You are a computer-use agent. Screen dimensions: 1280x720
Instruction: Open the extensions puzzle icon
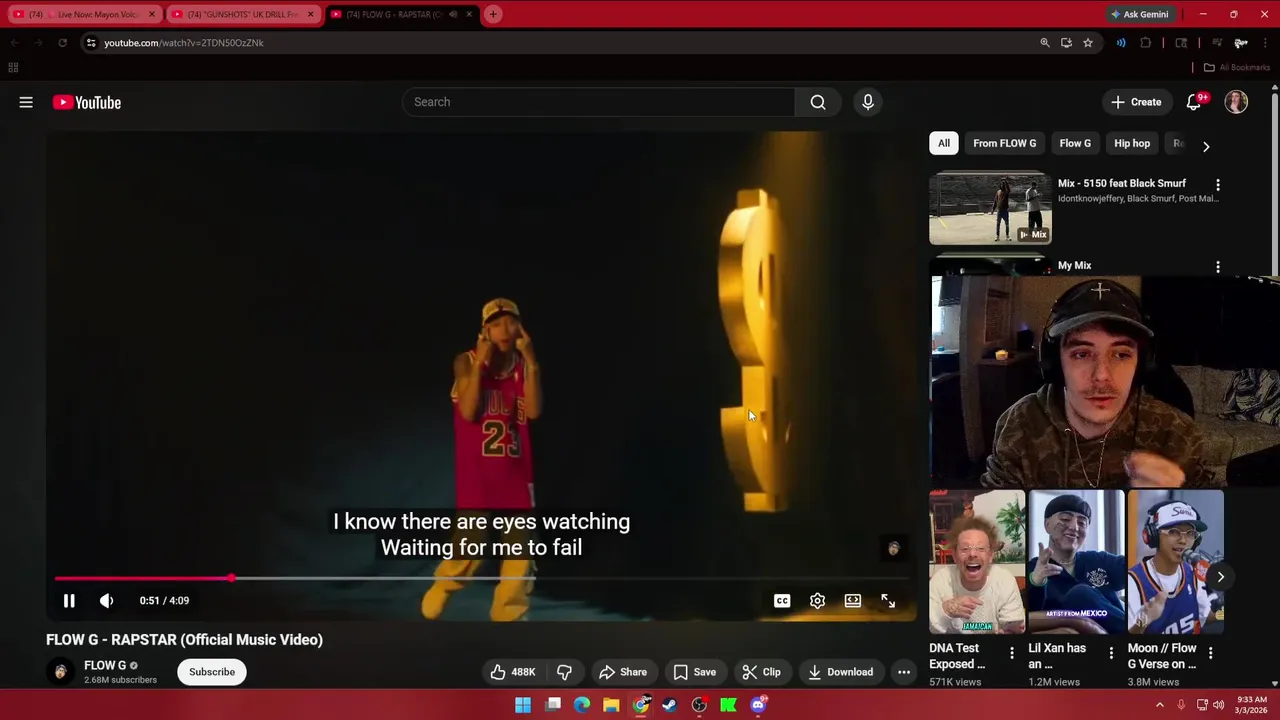1146,43
